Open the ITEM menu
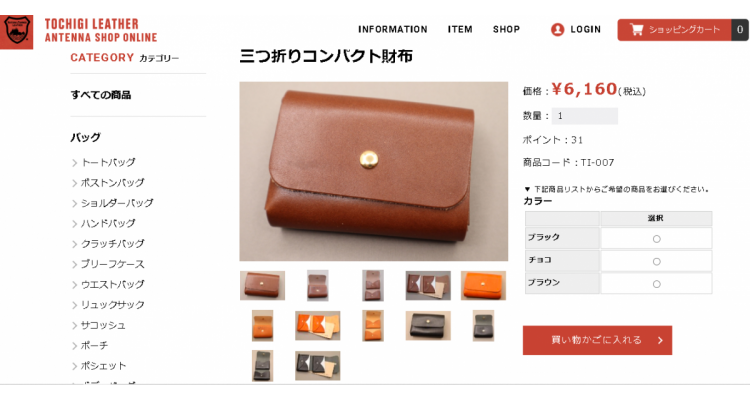Screen dimensions: 750x400 tap(460, 30)
